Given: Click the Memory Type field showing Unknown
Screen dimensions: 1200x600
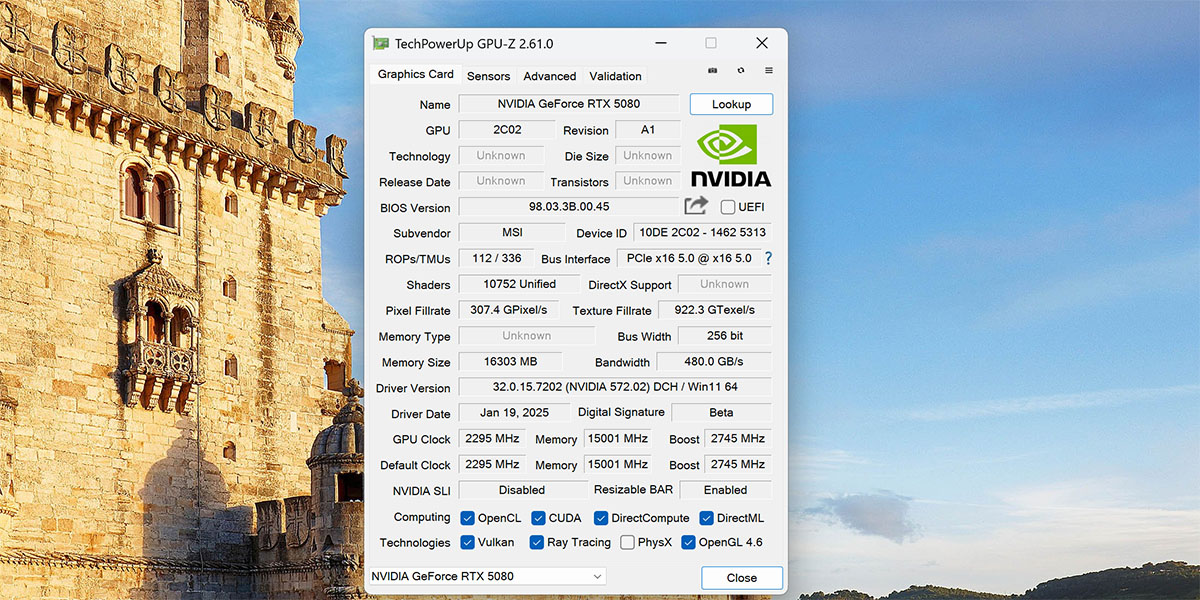Looking at the screenshot, I should (x=526, y=336).
